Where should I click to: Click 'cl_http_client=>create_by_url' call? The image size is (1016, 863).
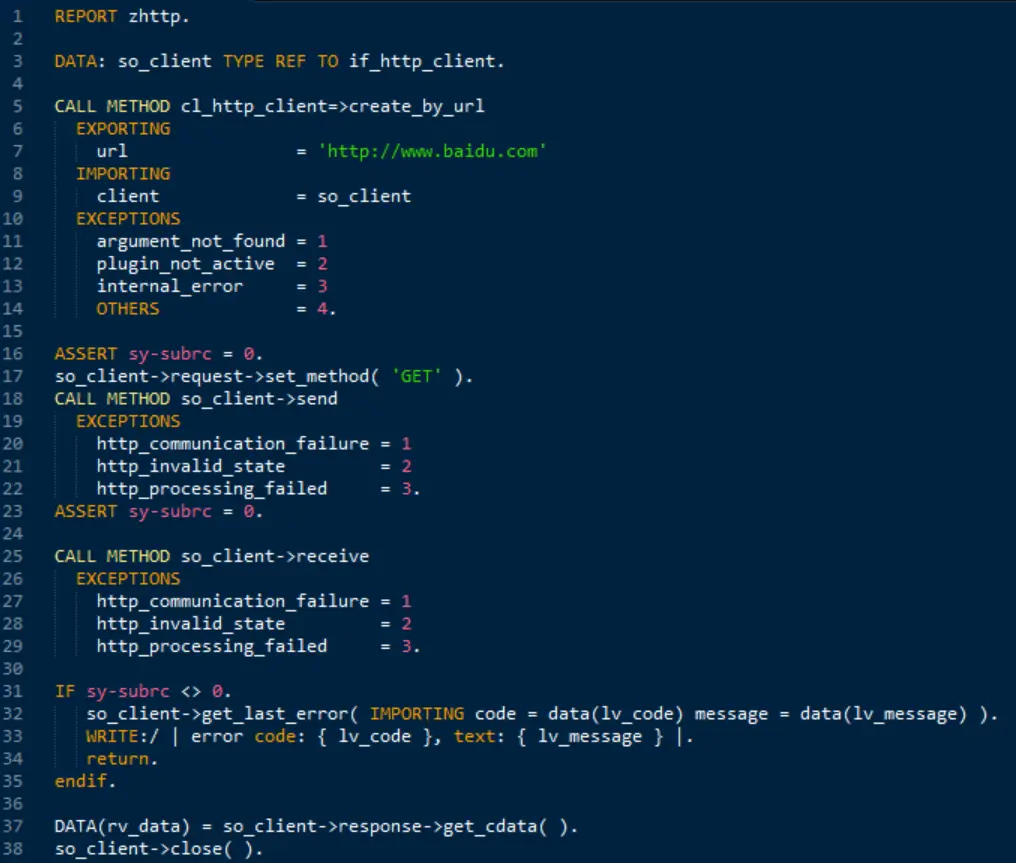coord(332,106)
